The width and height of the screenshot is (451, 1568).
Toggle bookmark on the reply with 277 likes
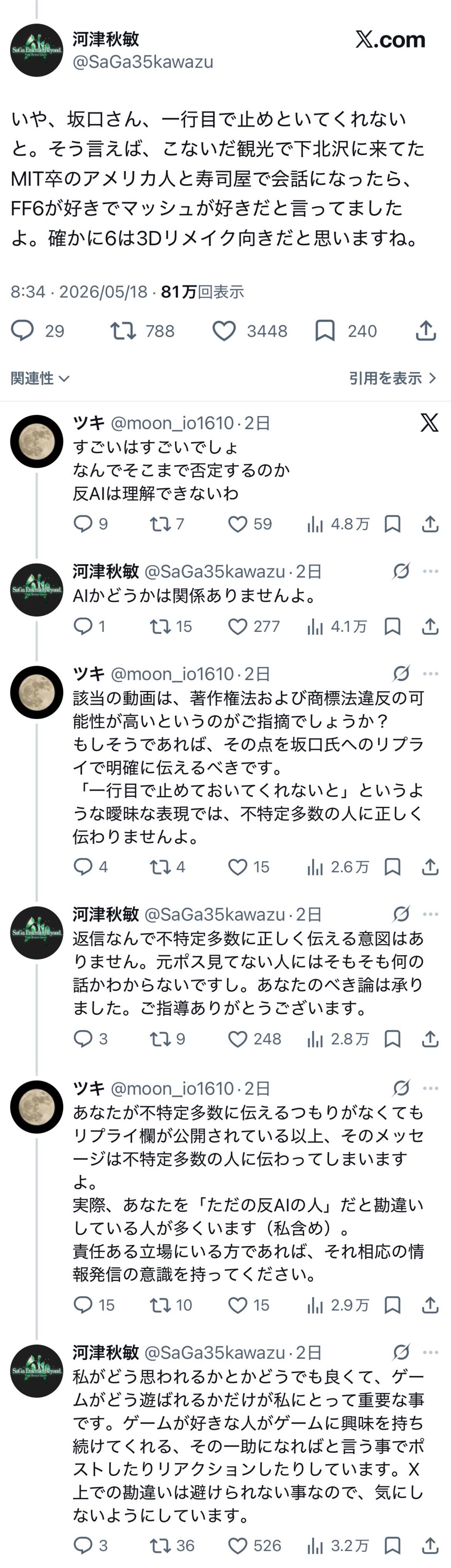[392, 626]
